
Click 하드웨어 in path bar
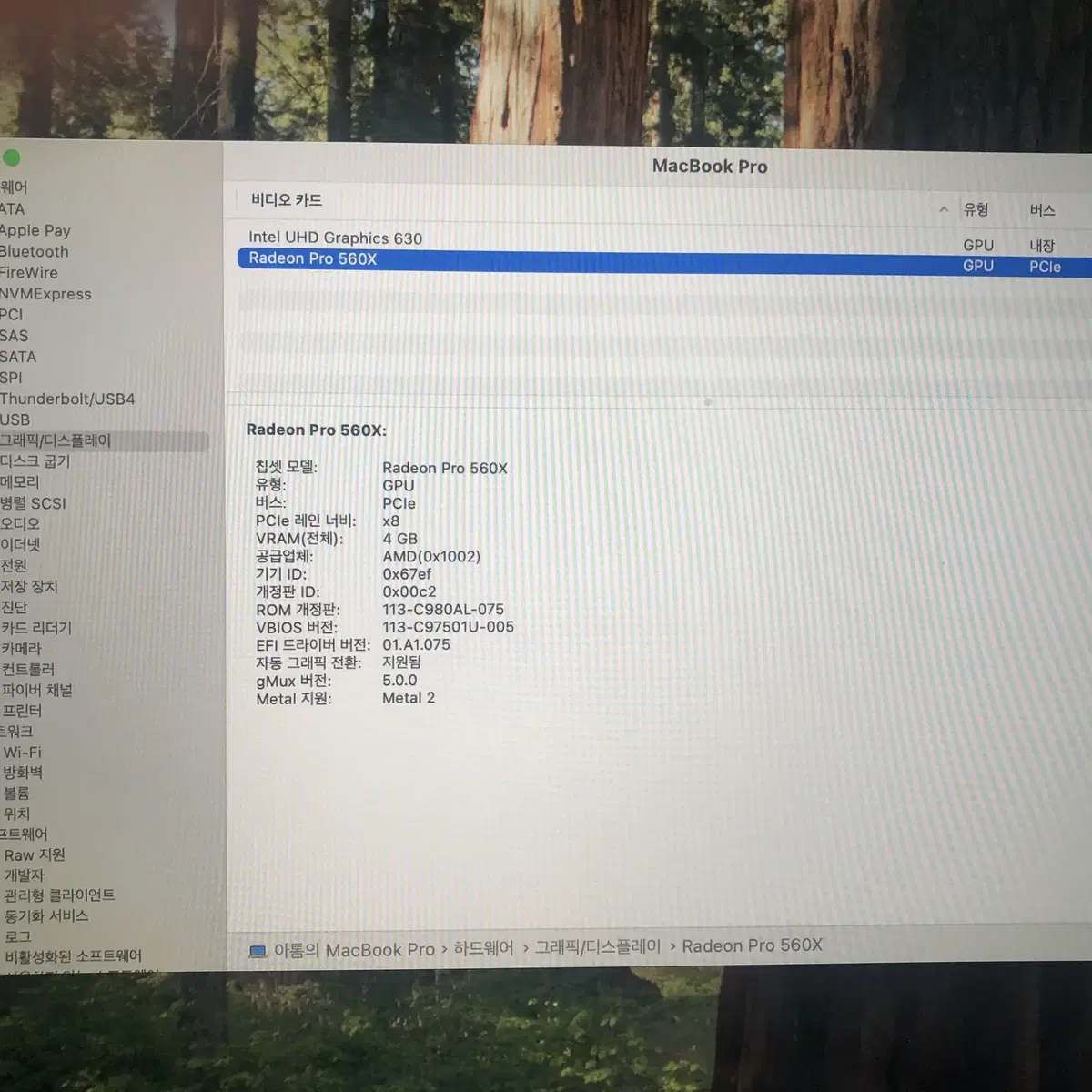483,948
